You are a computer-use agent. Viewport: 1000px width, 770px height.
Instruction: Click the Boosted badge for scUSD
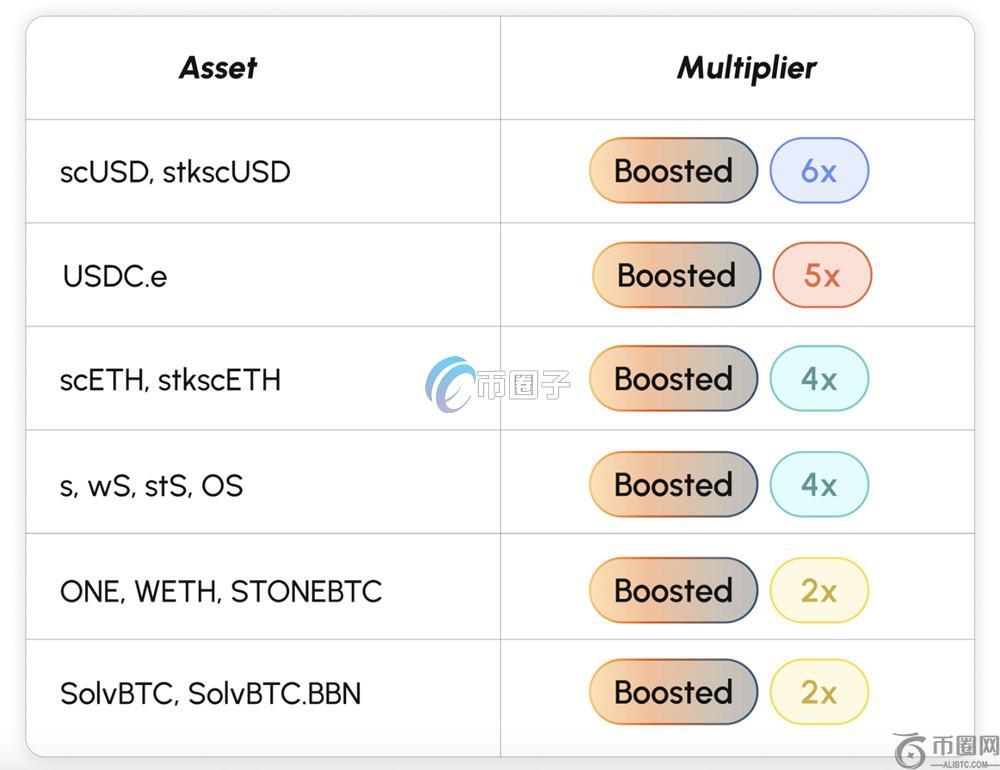[x=673, y=171]
